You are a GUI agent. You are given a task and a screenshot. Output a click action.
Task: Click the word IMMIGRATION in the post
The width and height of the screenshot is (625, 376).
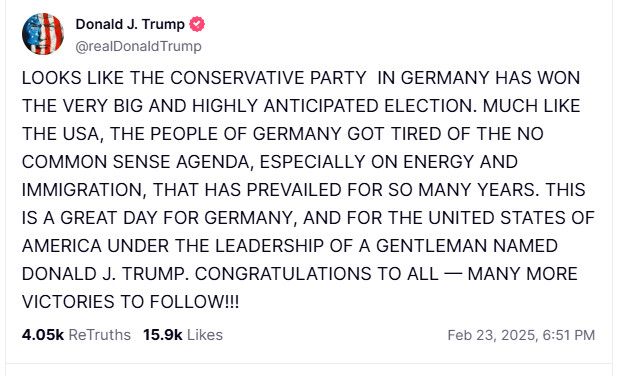[82, 190]
